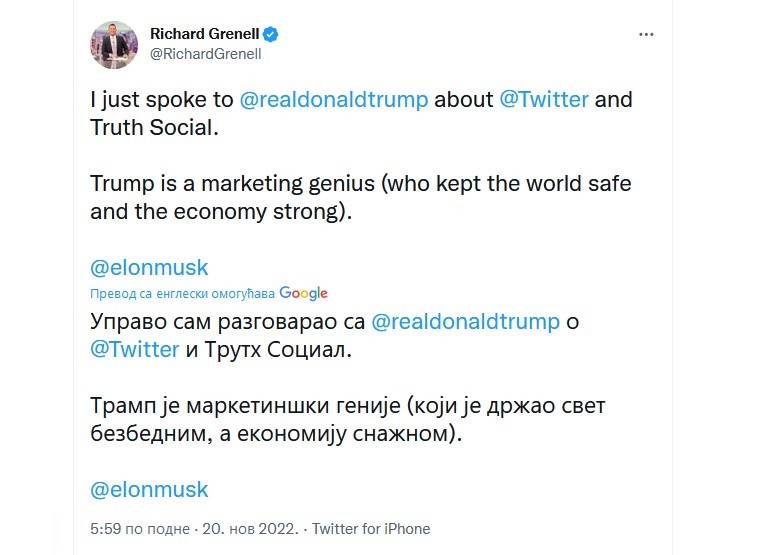Open @Twitter mention in Serbian translation
Image resolution: width=782 pixels, height=555 pixels.
(135, 350)
